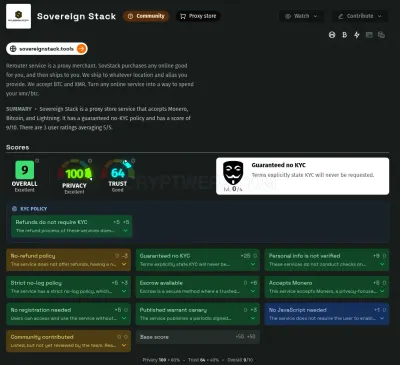Click the green Overall 9 score badge

tap(25, 170)
